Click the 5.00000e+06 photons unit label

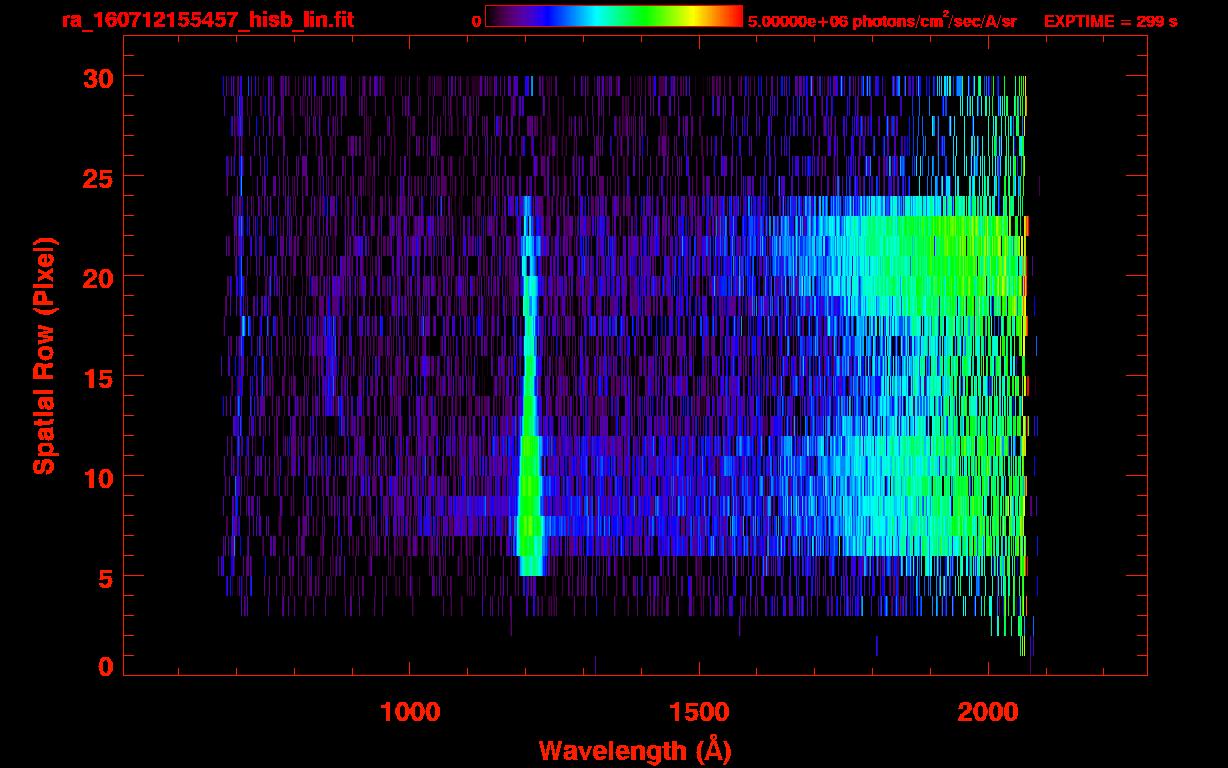coord(881,21)
